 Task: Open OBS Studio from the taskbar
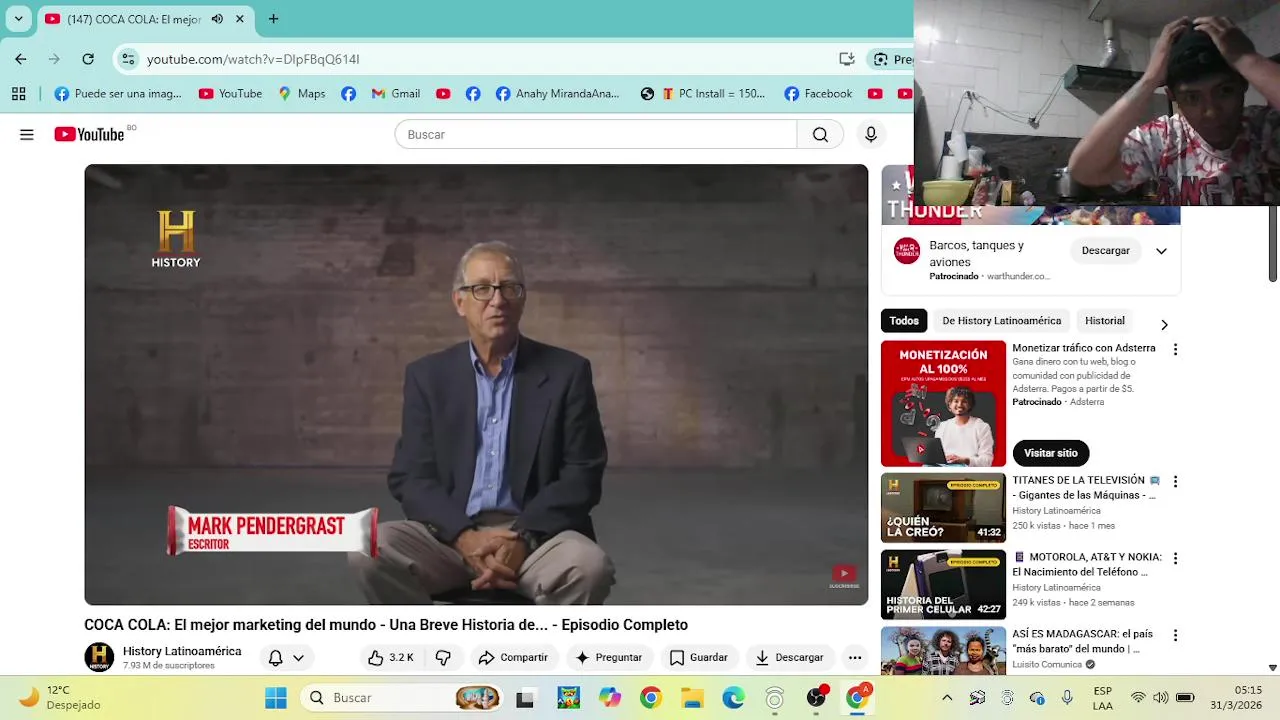pos(816,697)
